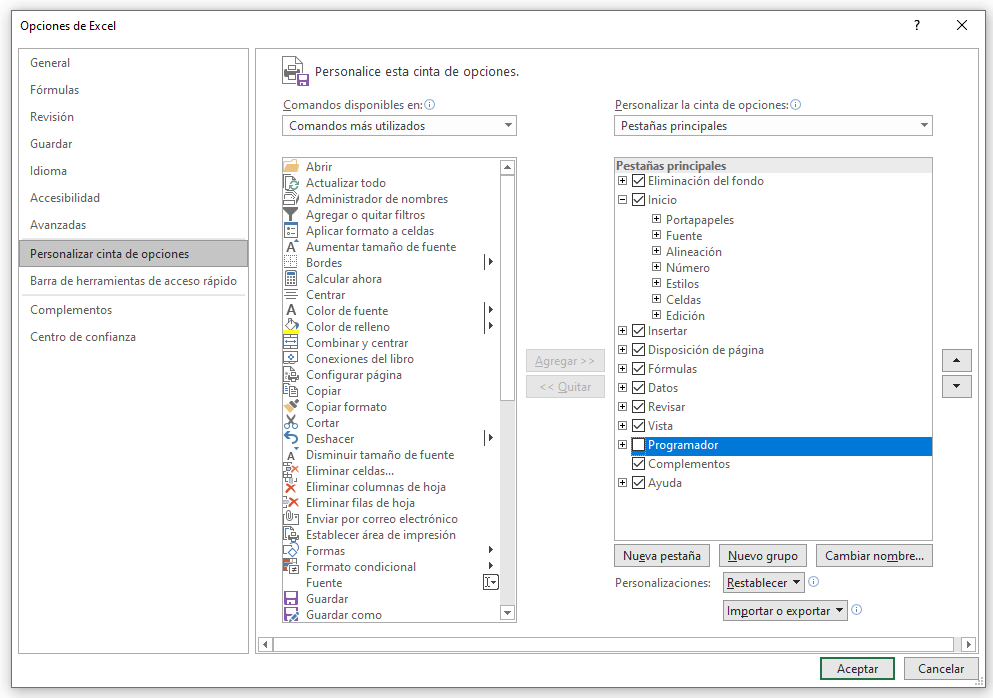Image resolution: width=993 pixels, height=698 pixels.
Task: Click the Combinar y centrar icon
Action: coord(291,343)
